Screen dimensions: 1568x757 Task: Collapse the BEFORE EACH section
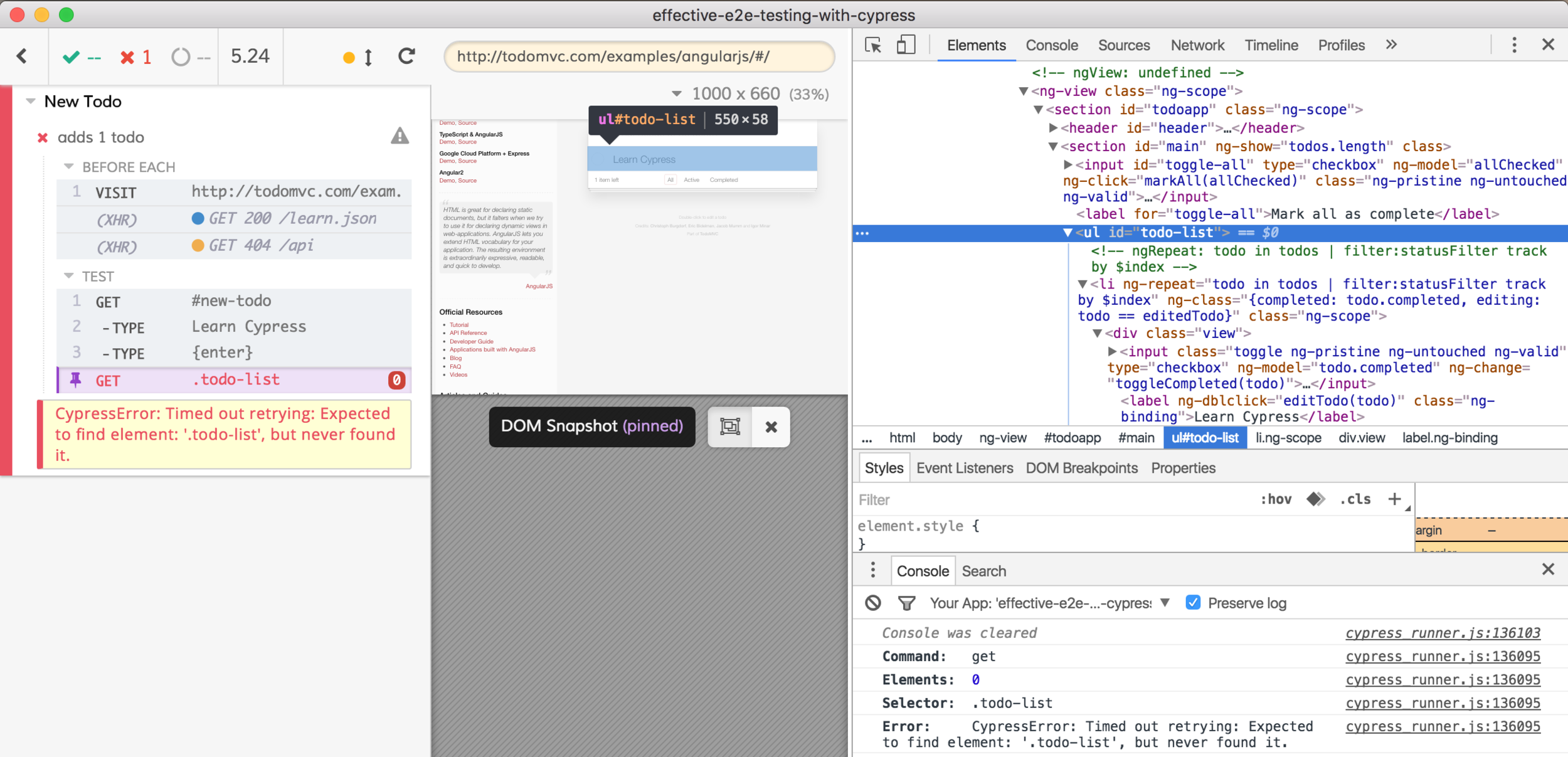[69, 167]
